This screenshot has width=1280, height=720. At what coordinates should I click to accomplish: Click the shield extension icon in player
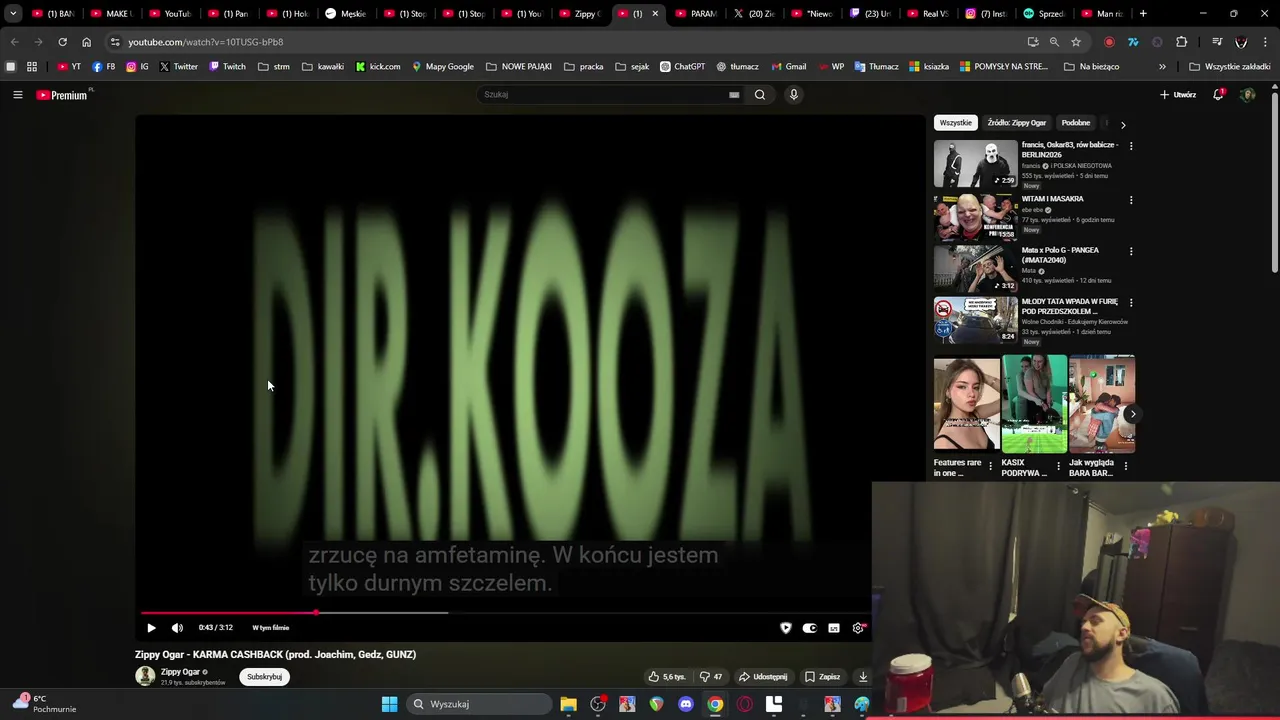click(786, 628)
